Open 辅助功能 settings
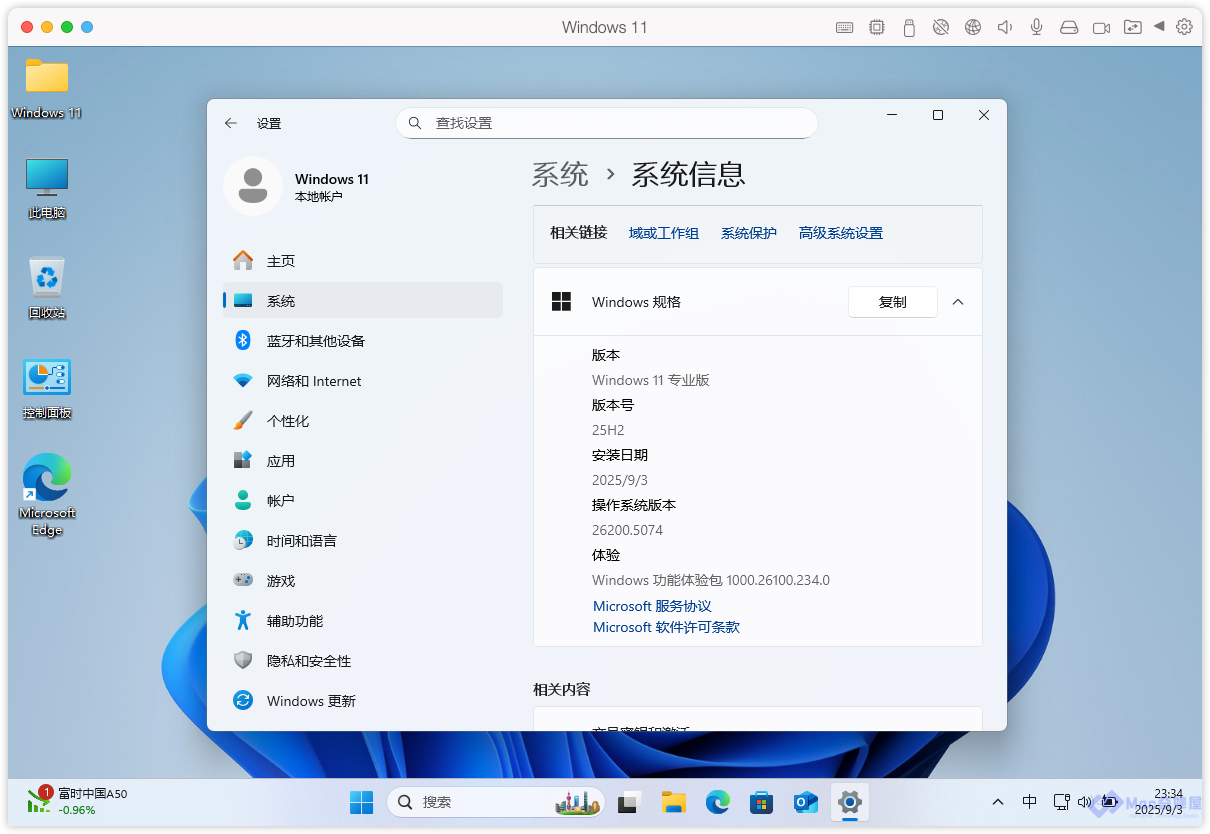This screenshot has width=1210, height=834. point(363,621)
